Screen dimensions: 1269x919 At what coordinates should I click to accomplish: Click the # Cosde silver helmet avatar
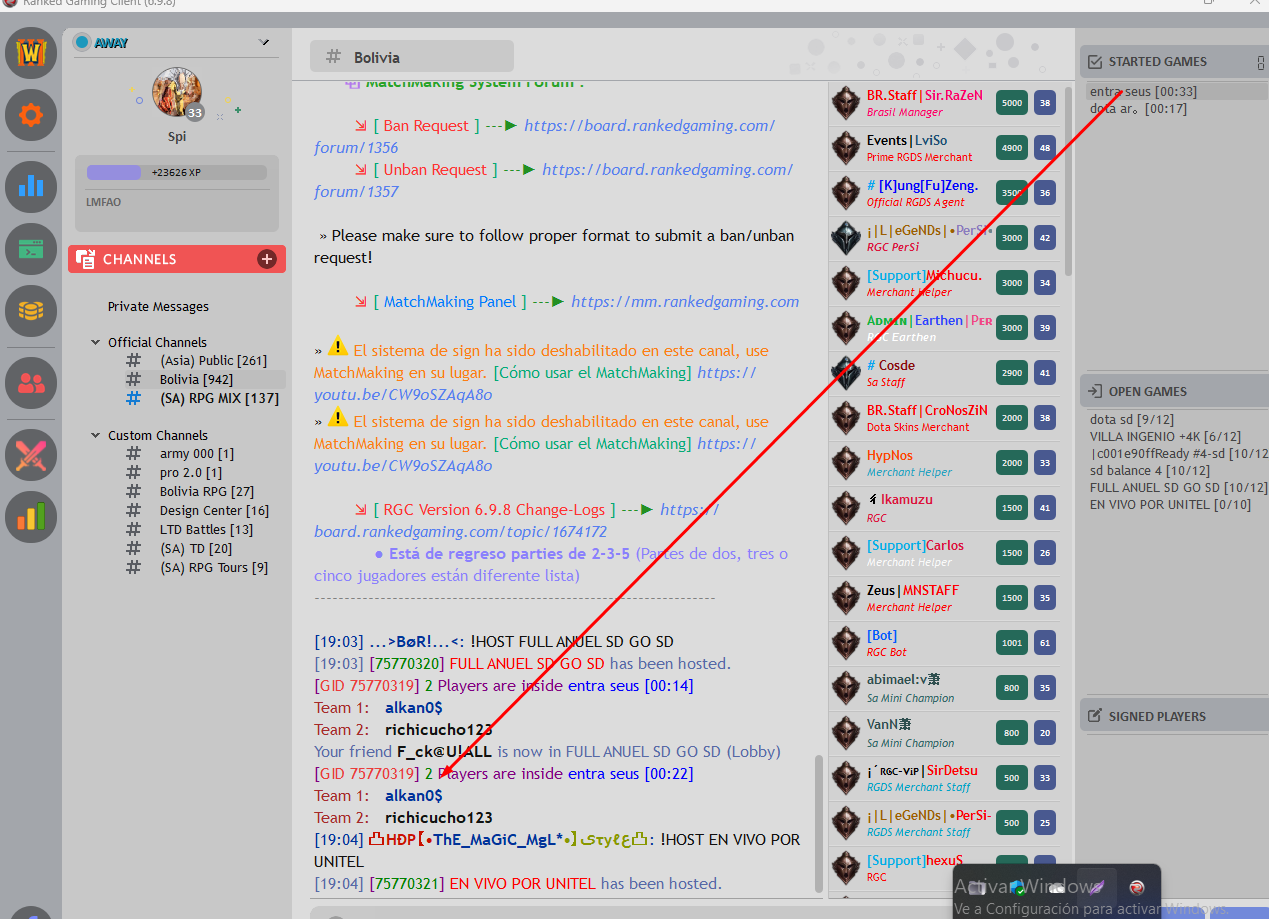coord(847,373)
